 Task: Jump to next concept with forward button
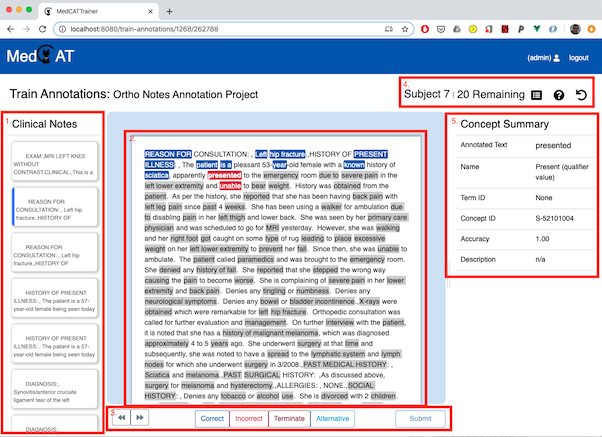[141, 418]
